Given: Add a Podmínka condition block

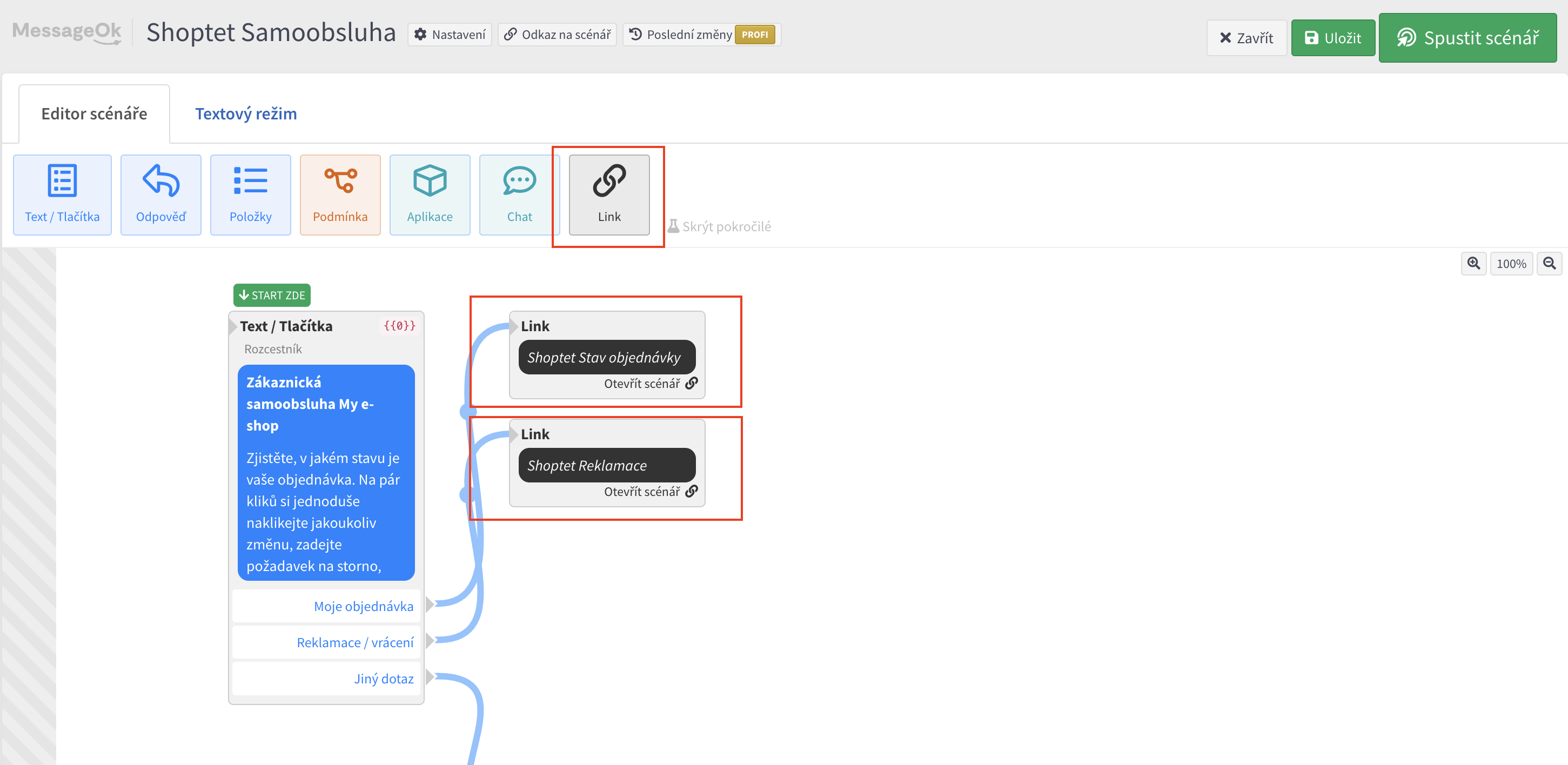Looking at the screenshot, I should click(340, 194).
